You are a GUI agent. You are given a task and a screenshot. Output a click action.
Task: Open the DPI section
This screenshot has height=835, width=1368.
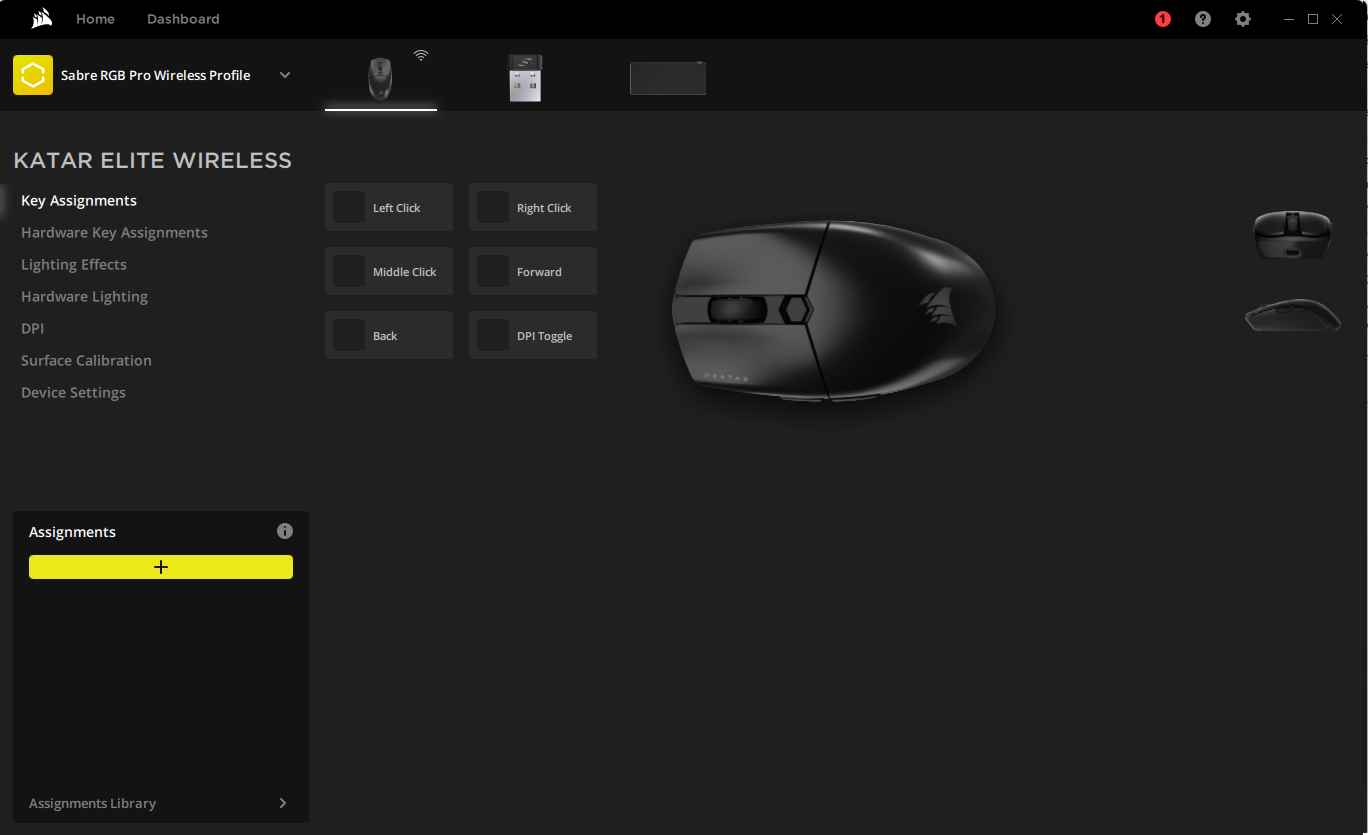pyautogui.click(x=32, y=328)
